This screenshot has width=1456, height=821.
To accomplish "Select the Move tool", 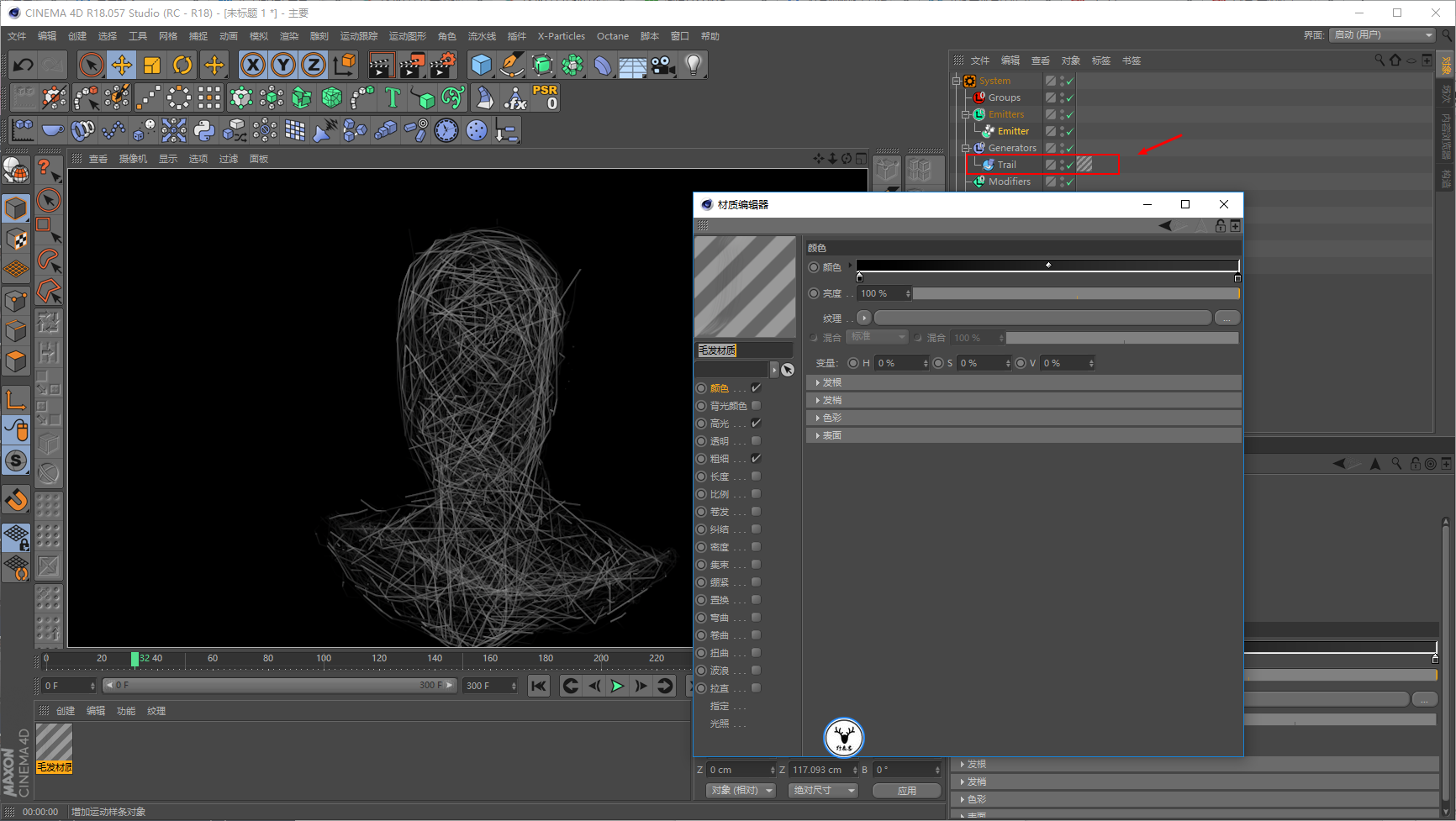I will click(122, 65).
